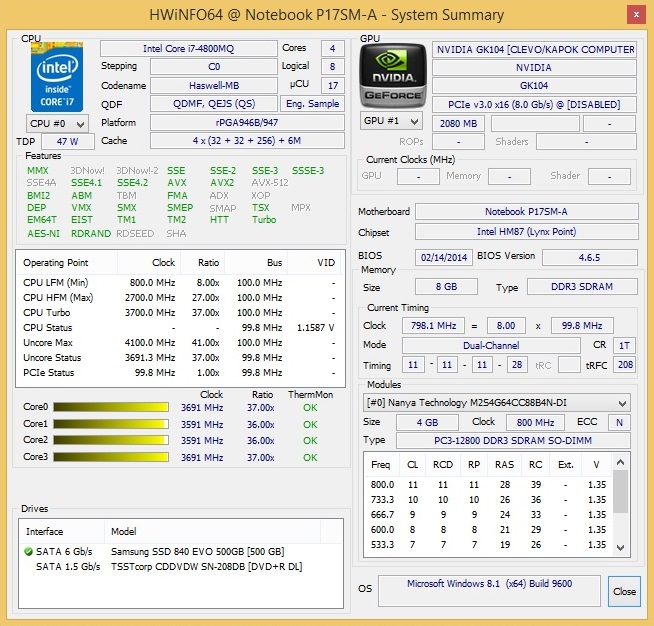
Task: Click the Haswell-MB codename field
Action: (214, 85)
